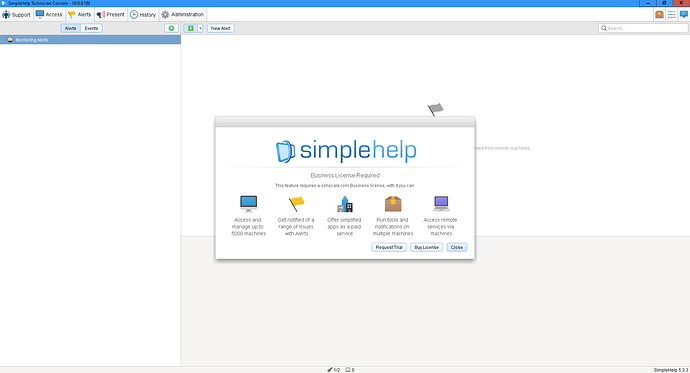Click the green plus add button
Image resolution: width=690 pixels, height=373 pixels.
point(171,28)
